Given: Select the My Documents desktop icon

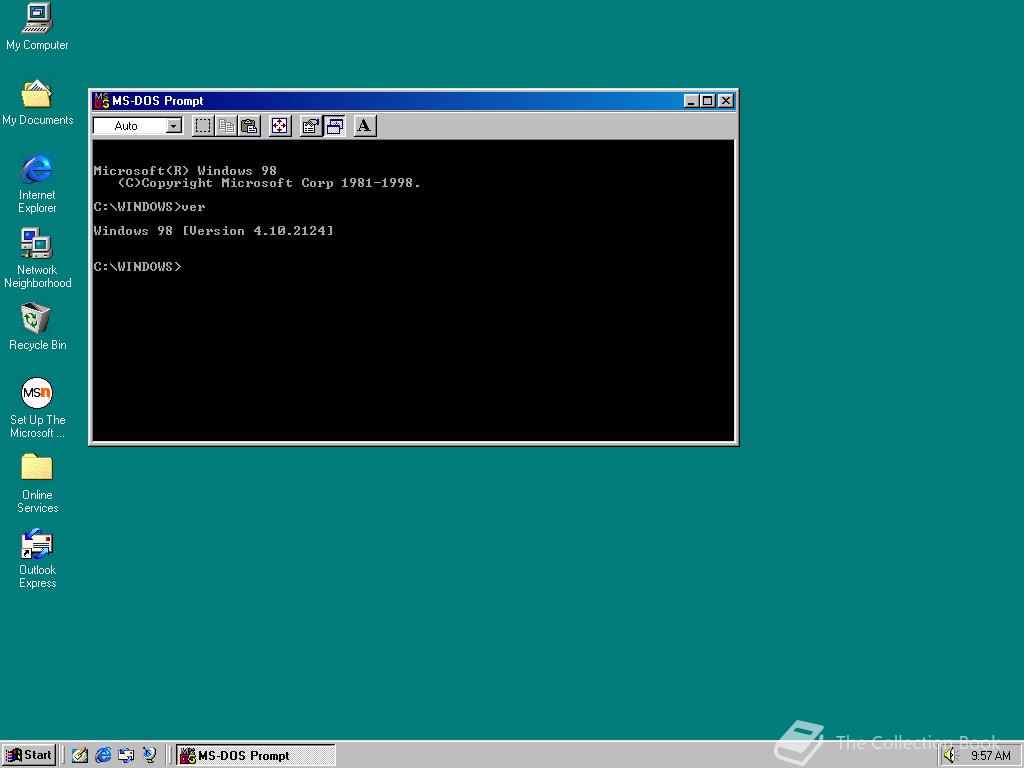Looking at the screenshot, I should (x=37, y=103).
